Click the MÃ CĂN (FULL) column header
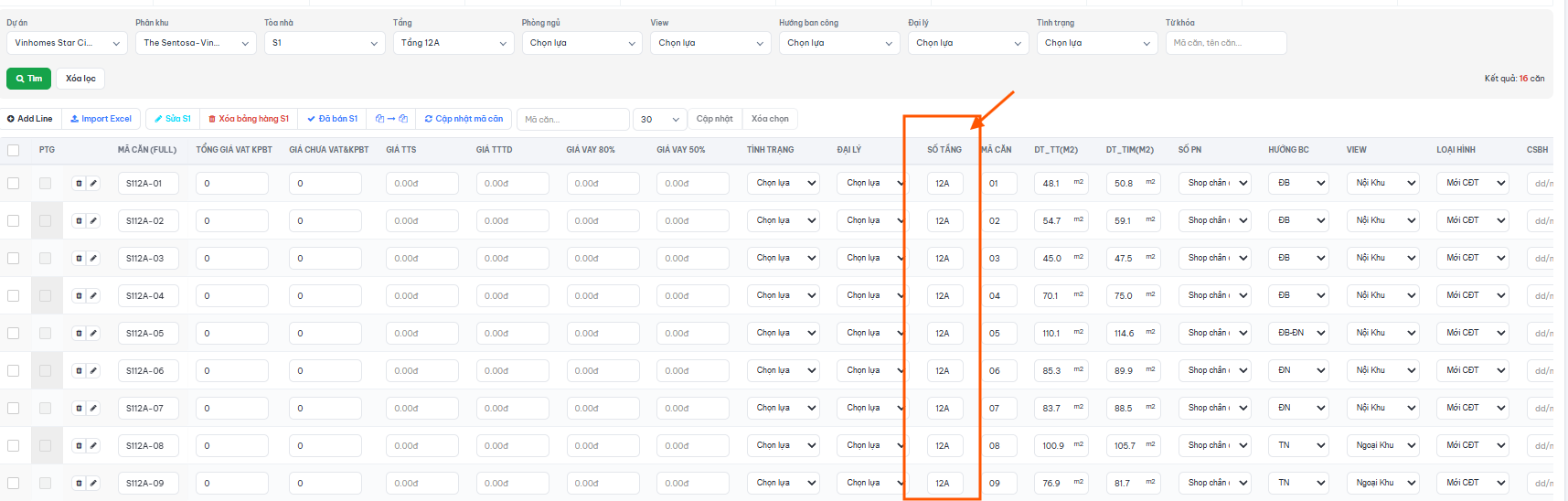The image size is (1568, 501). coord(147,150)
